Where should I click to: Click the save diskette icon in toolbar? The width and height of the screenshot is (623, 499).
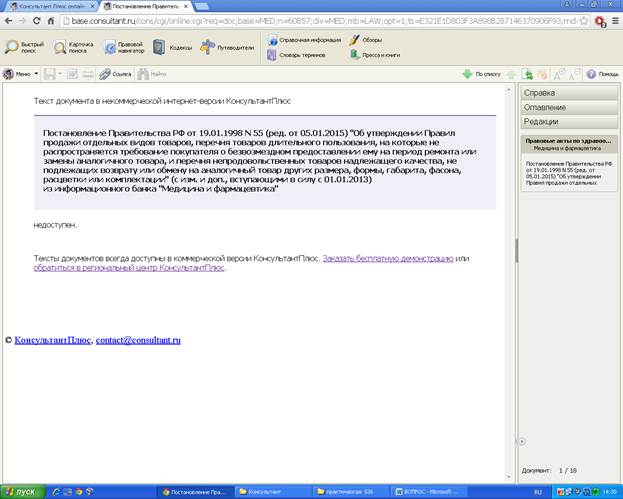[50, 74]
